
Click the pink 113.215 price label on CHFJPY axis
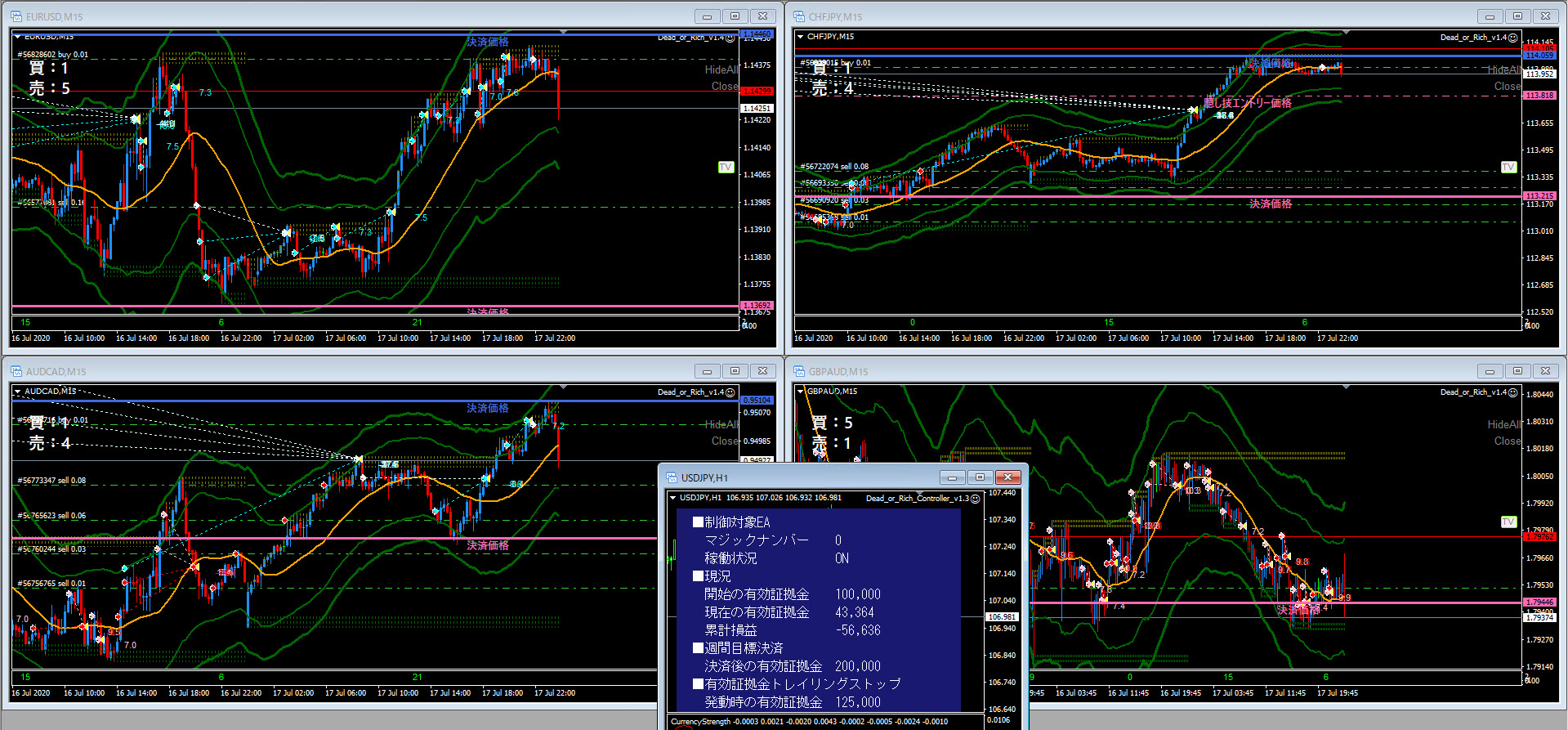(1539, 196)
